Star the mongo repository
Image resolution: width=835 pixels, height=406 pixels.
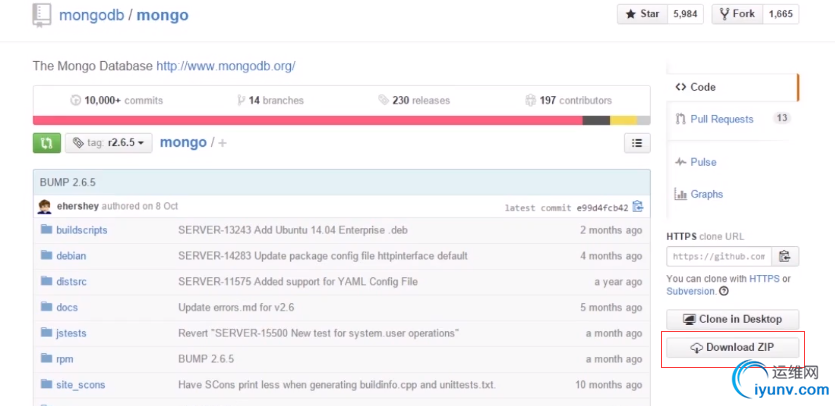tap(643, 14)
